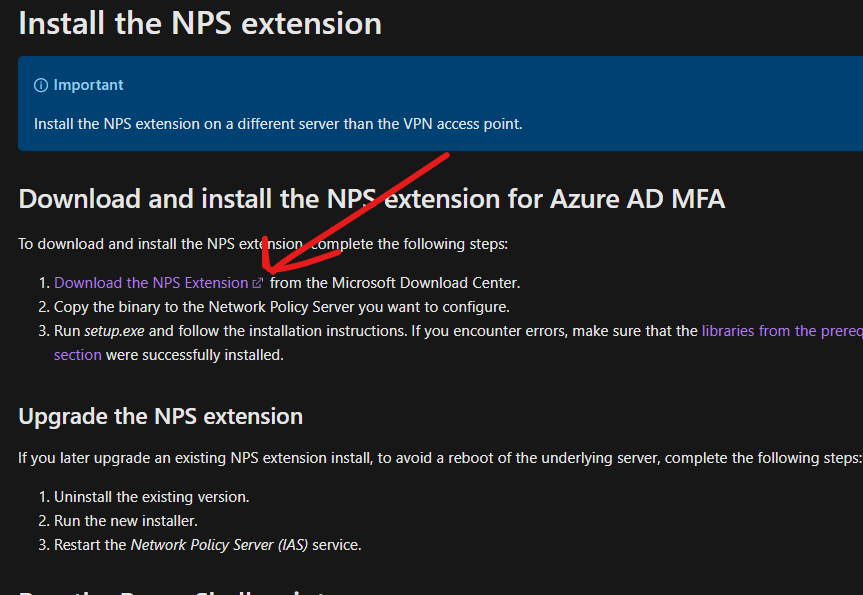Click the 'Install the NPS extension' heading
863x595 pixels.
point(200,24)
